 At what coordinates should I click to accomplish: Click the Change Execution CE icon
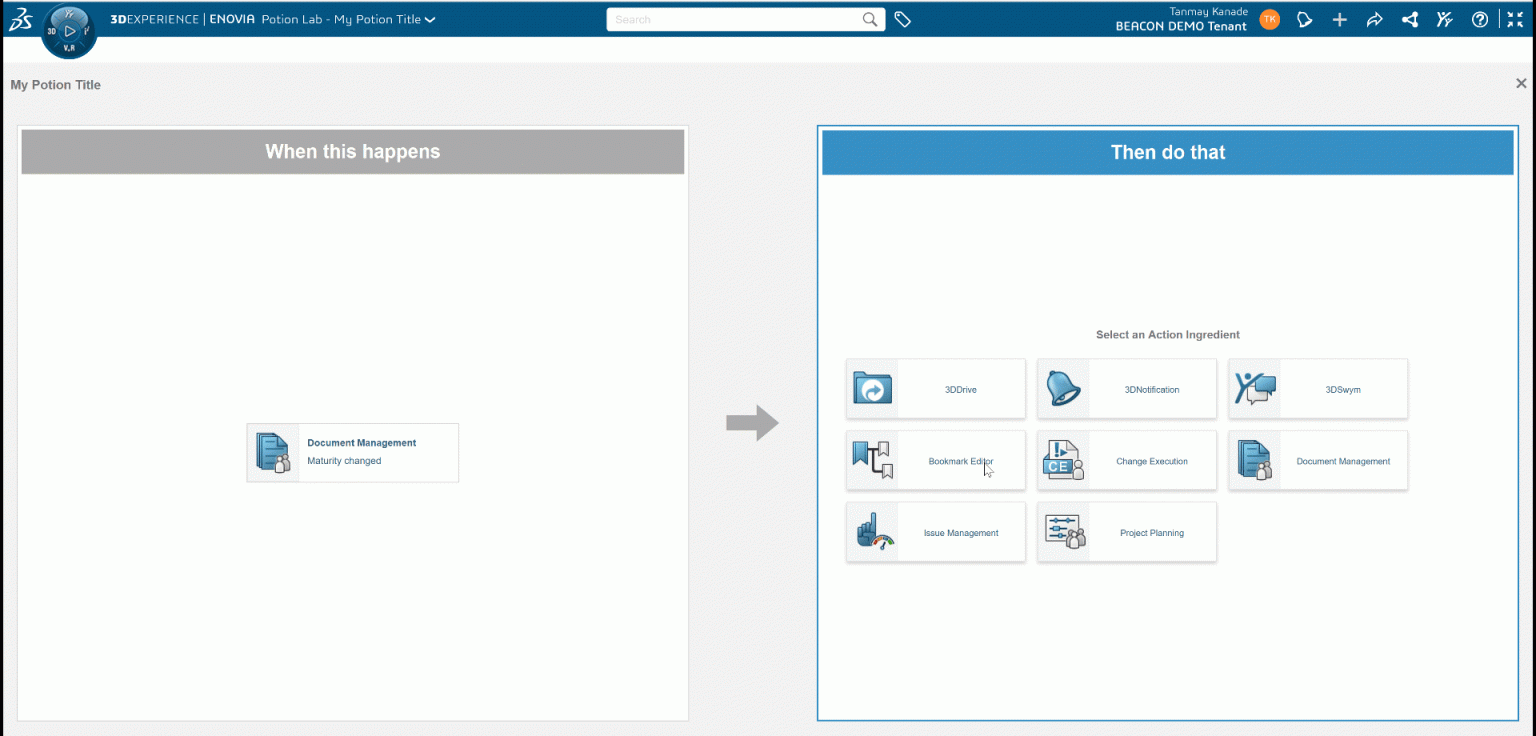(x=1064, y=461)
